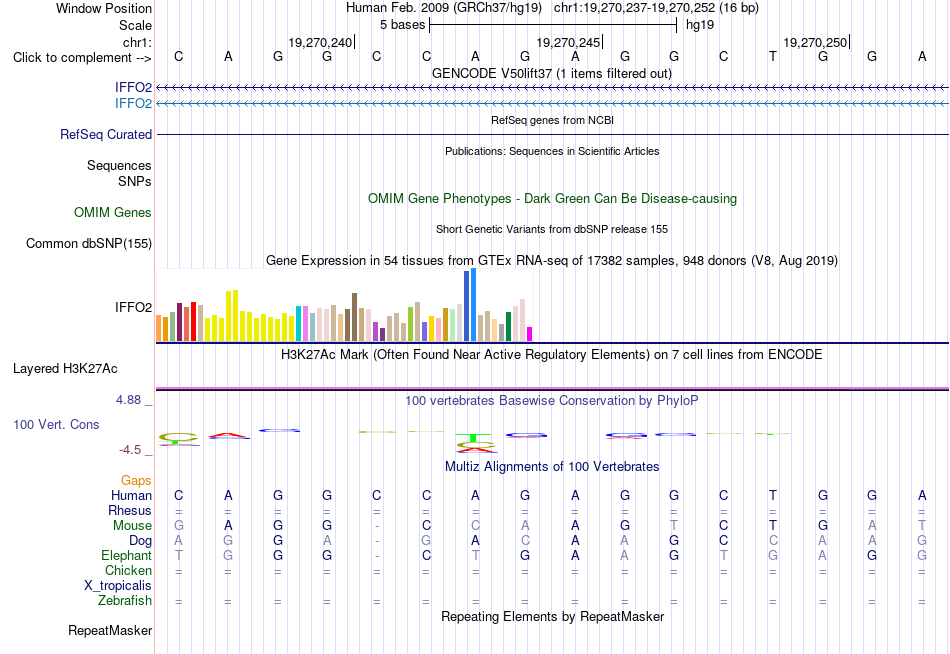Click the tallest dark blue GTEx expression bar
This screenshot has width=950, height=654.
467,306
